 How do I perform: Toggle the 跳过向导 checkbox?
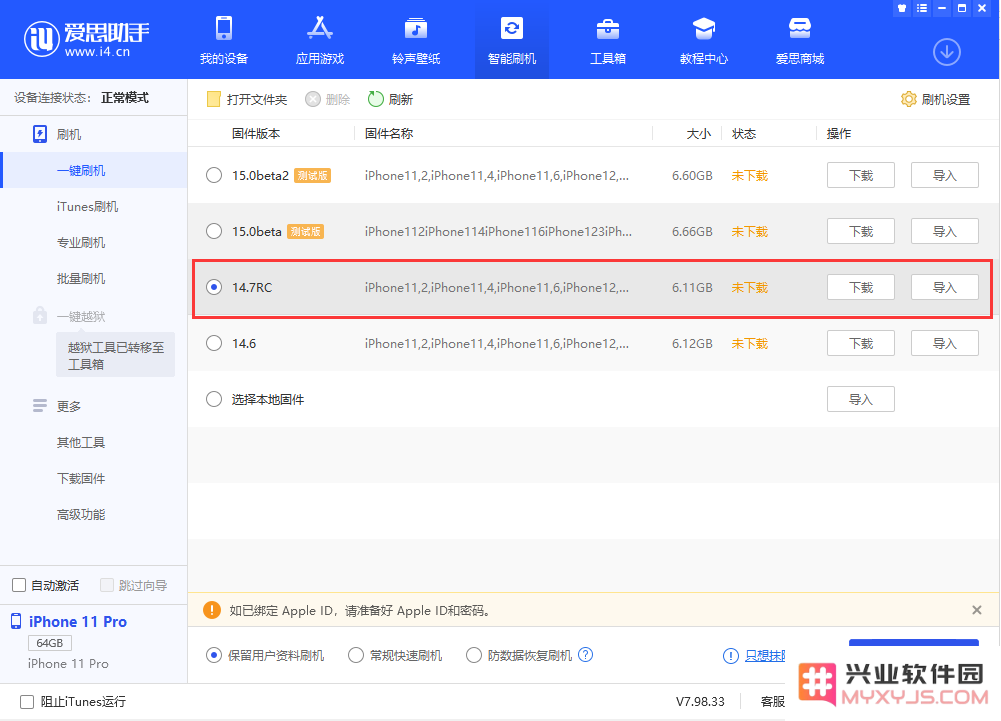coord(107,585)
